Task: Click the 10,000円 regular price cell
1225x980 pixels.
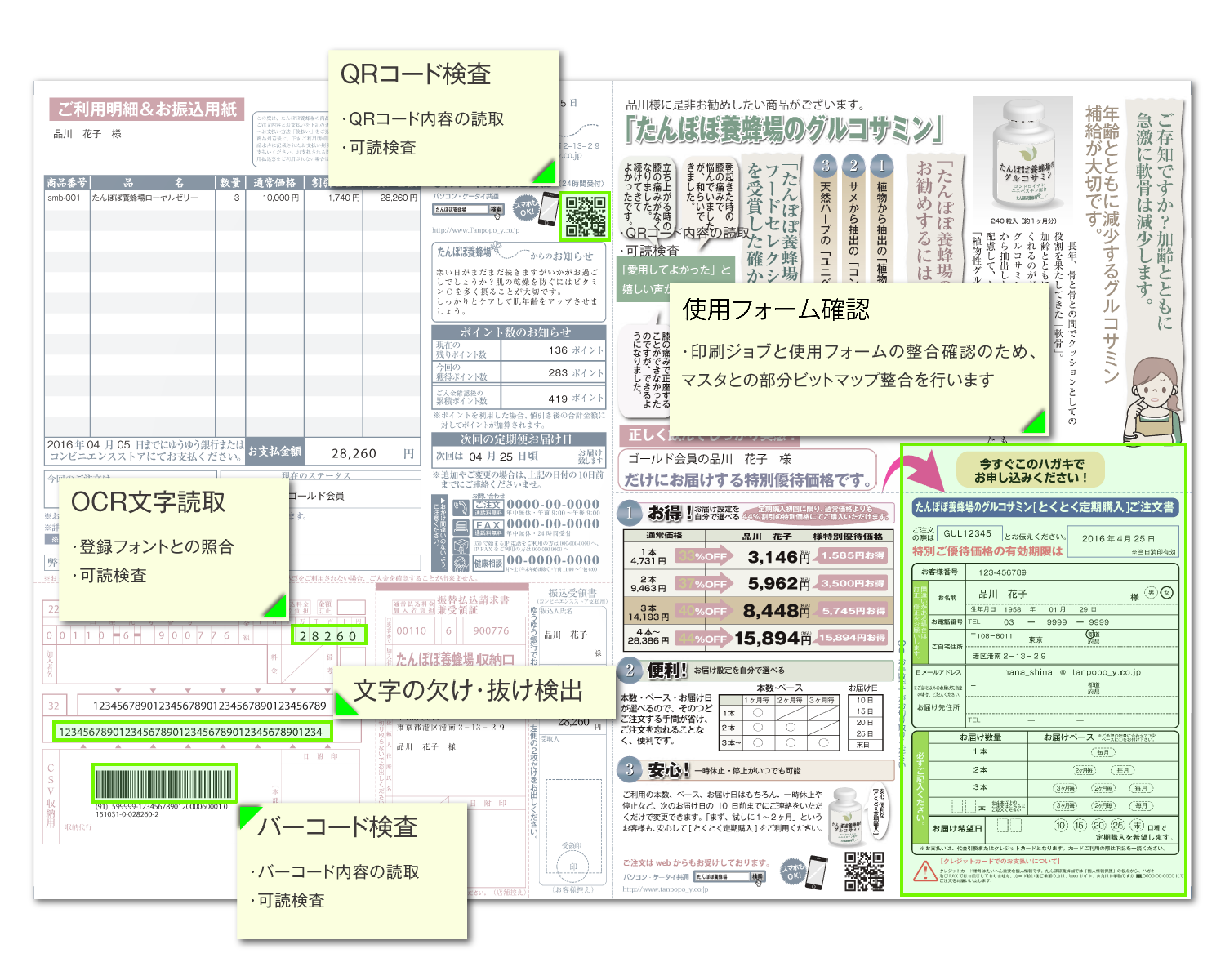Action: tap(279, 198)
